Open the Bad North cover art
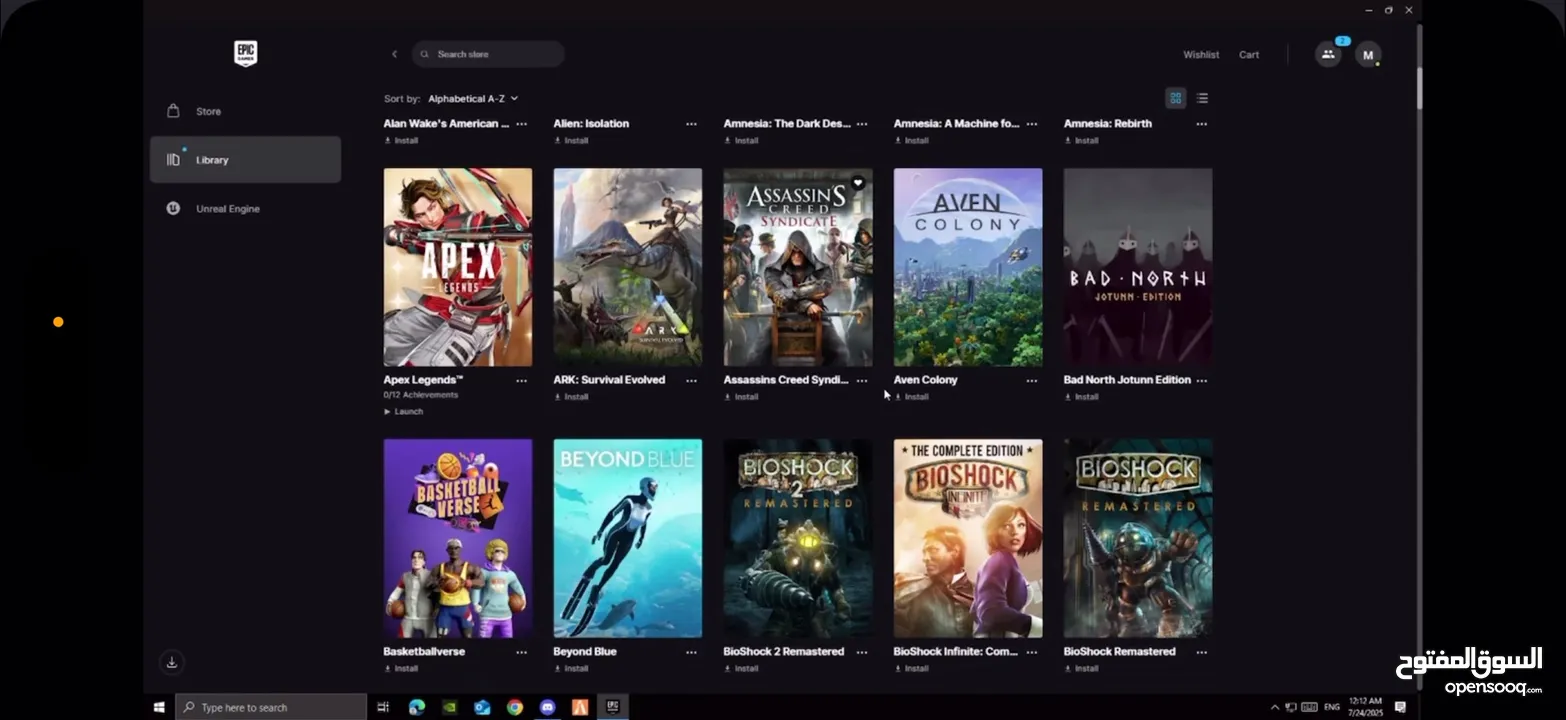Screen dimensions: 1566x720 pos(1138,267)
